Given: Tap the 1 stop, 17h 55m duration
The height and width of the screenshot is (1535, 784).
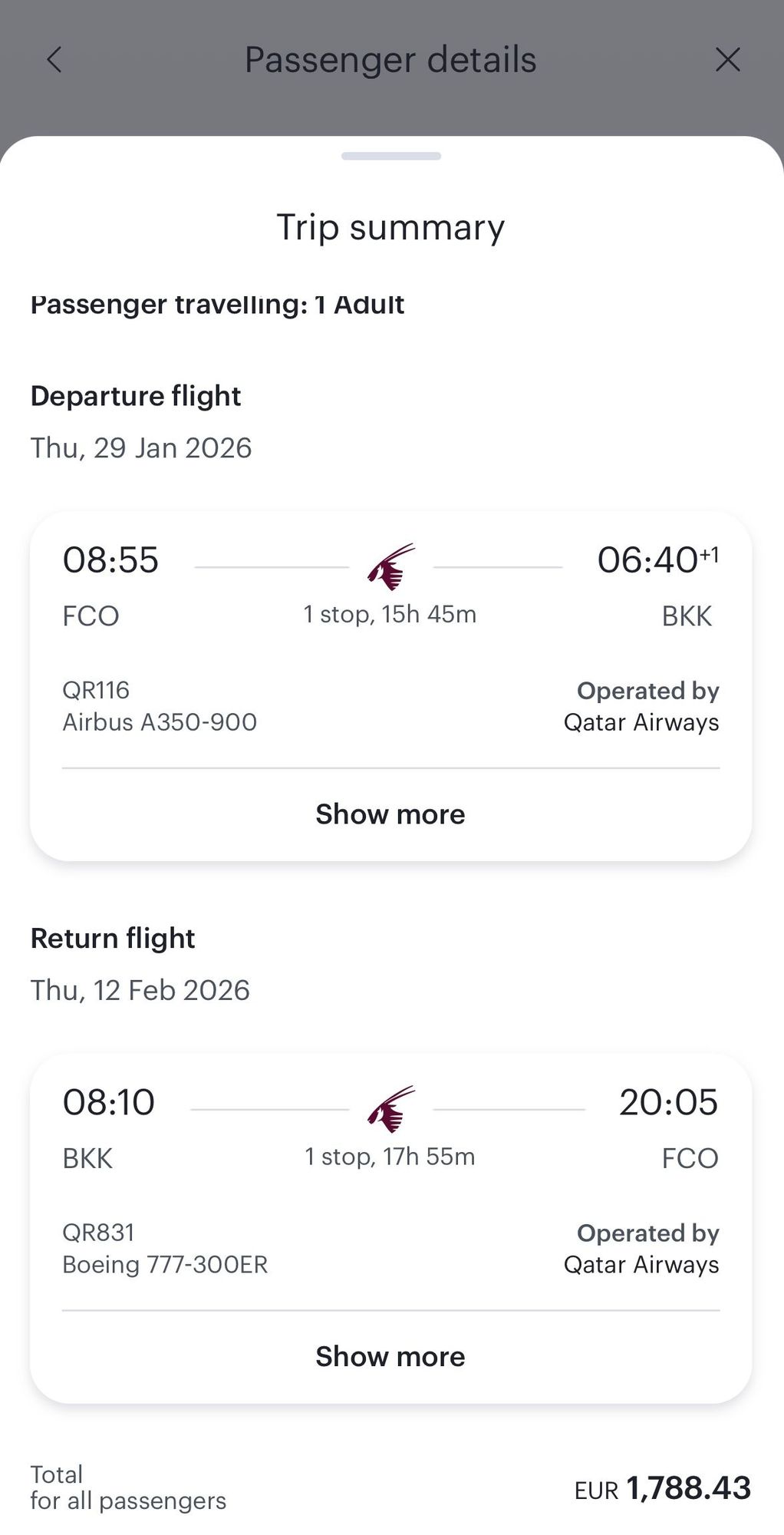Looking at the screenshot, I should pos(390,1156).
